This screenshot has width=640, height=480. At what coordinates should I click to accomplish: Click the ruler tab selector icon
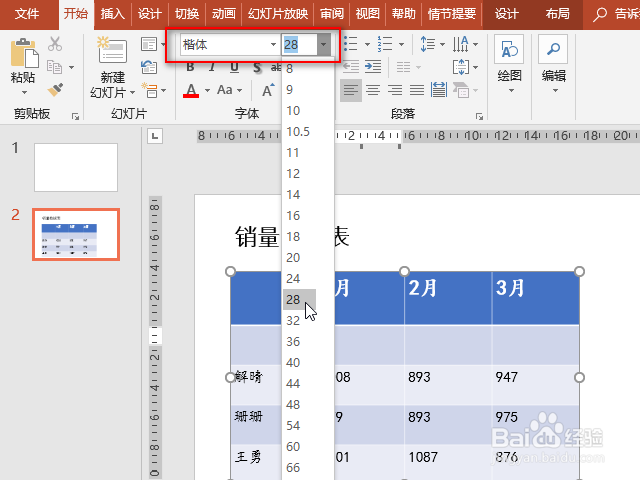point(155,136)
